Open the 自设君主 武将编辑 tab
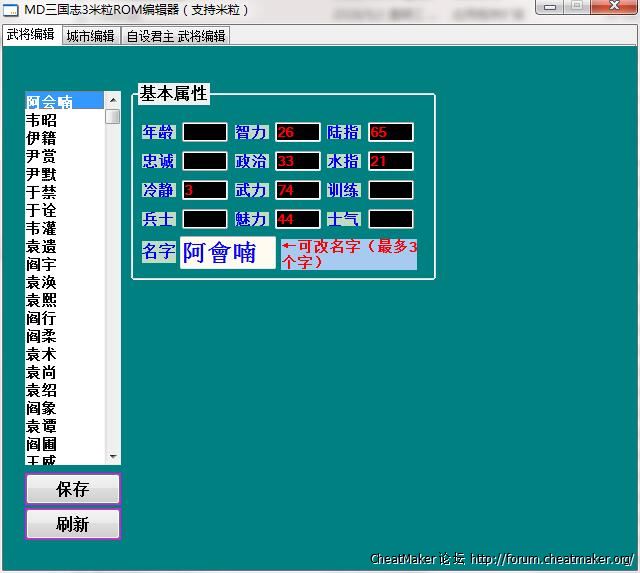 coord(176,36)
